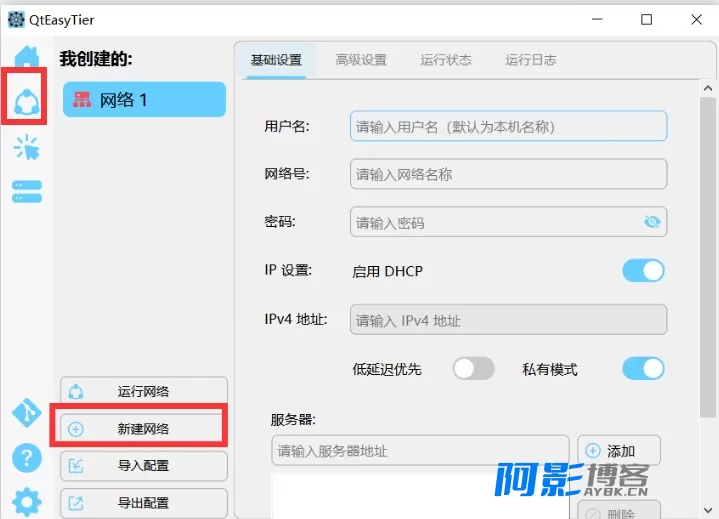Viewport: 719px width, 519px height.
Task: Open the one-click cursor sidebar icon
Action: [x=27, y=147]
